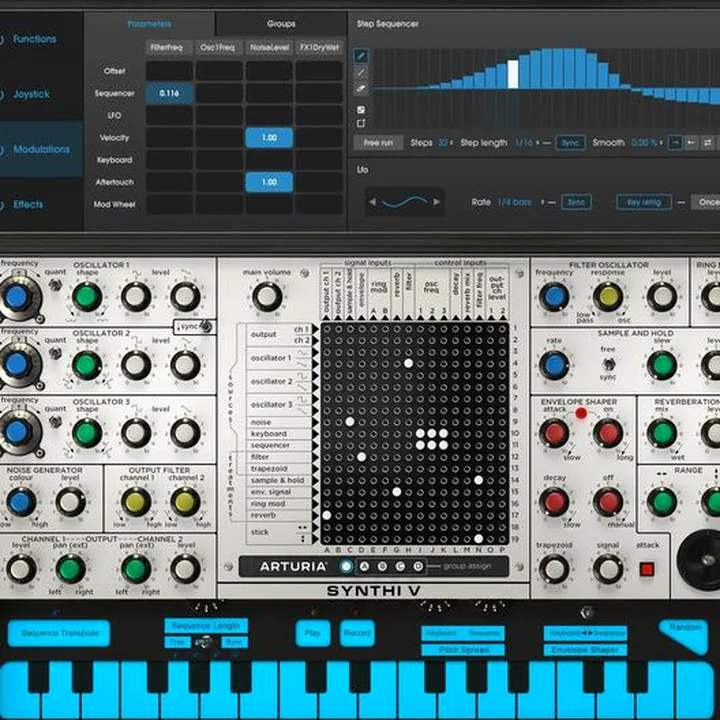Click the matrix pin at row 17 column A
This screenshot has height=720, width=720.
click(x=326, y=515)
